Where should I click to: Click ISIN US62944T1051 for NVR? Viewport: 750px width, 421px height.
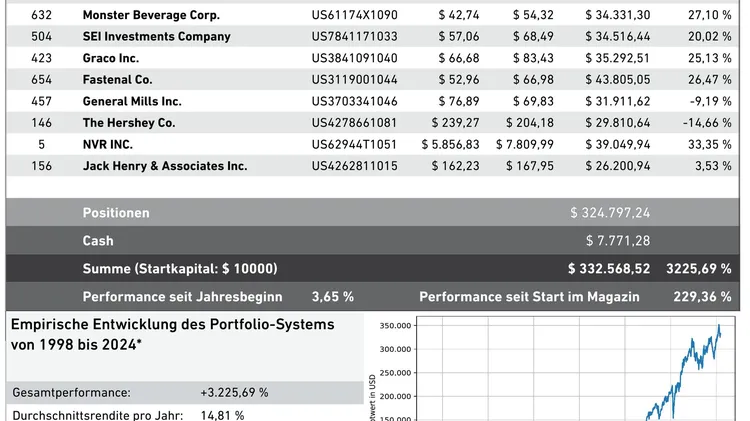[x=354, y=144]
